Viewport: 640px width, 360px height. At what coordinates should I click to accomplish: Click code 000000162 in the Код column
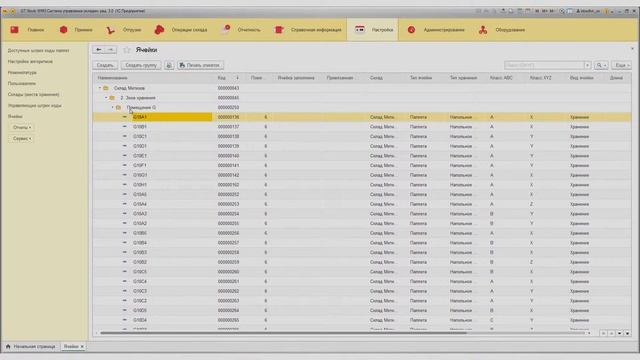229,185
